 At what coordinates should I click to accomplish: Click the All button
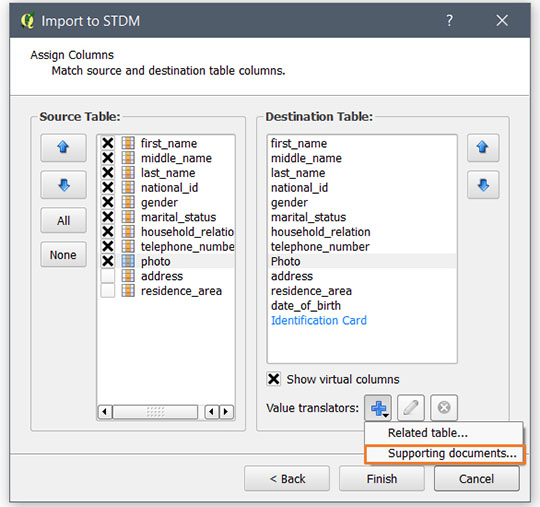63,220
